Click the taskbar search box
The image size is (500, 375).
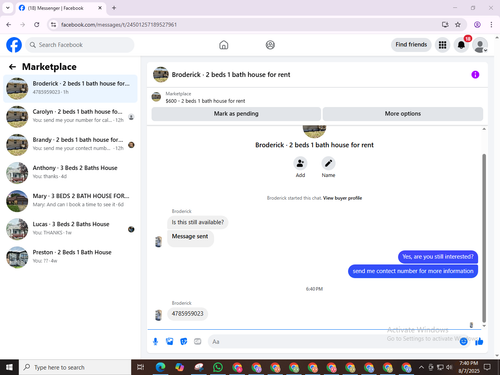pos(75,367)
